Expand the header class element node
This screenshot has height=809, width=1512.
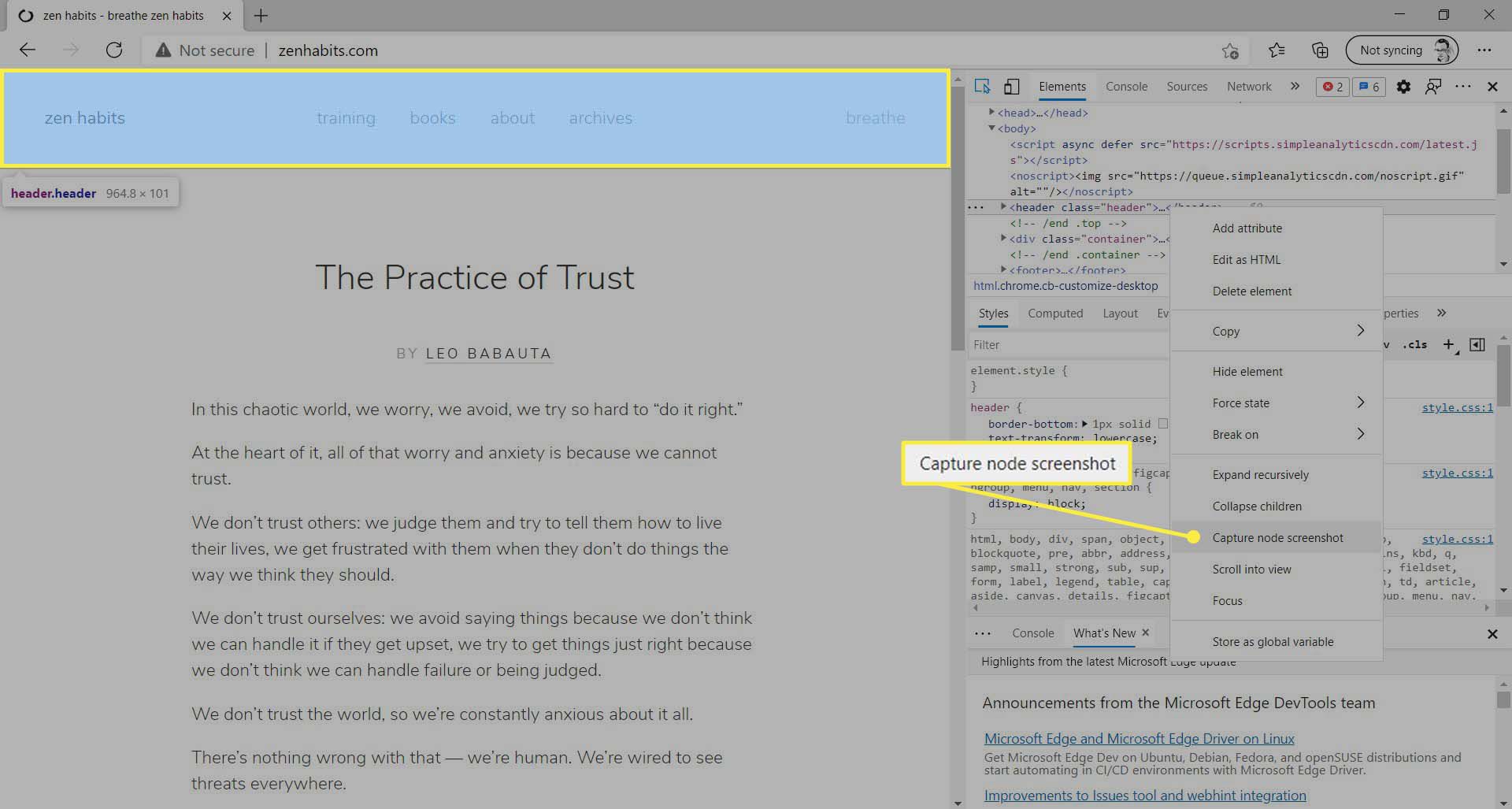pyautogui.click(x=1004, y=207)
